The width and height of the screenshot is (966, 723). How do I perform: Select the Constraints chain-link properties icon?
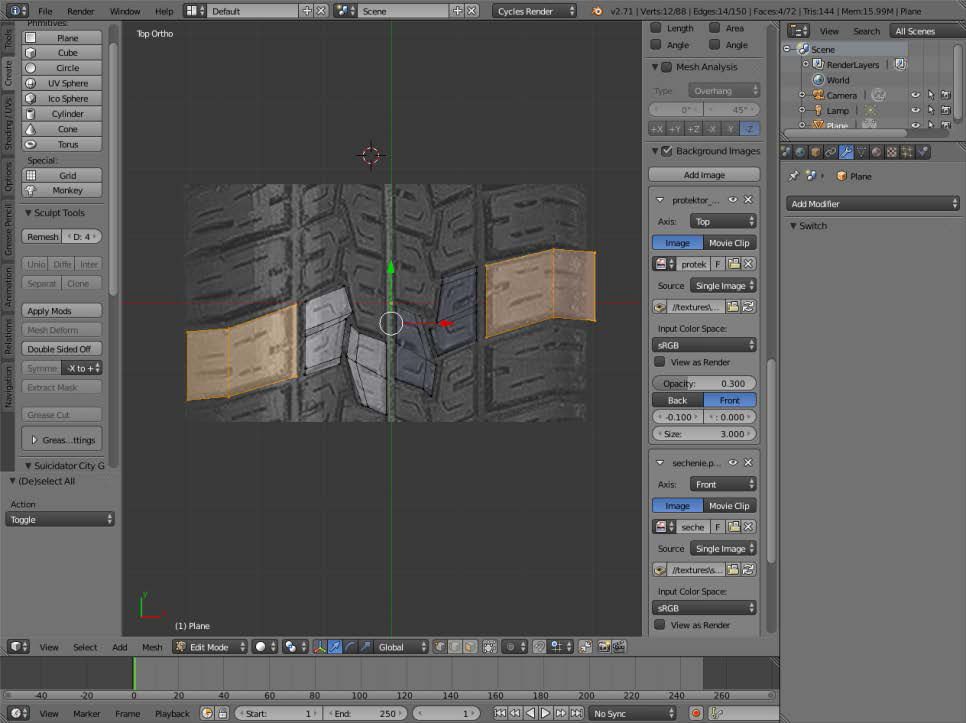pos(830,152)
